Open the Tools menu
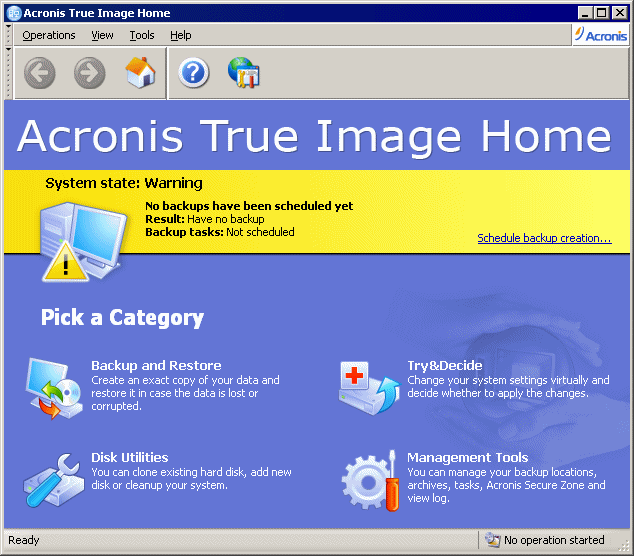Image resolution: width=634 pixels, height=556 pixels. pos(142,35)
